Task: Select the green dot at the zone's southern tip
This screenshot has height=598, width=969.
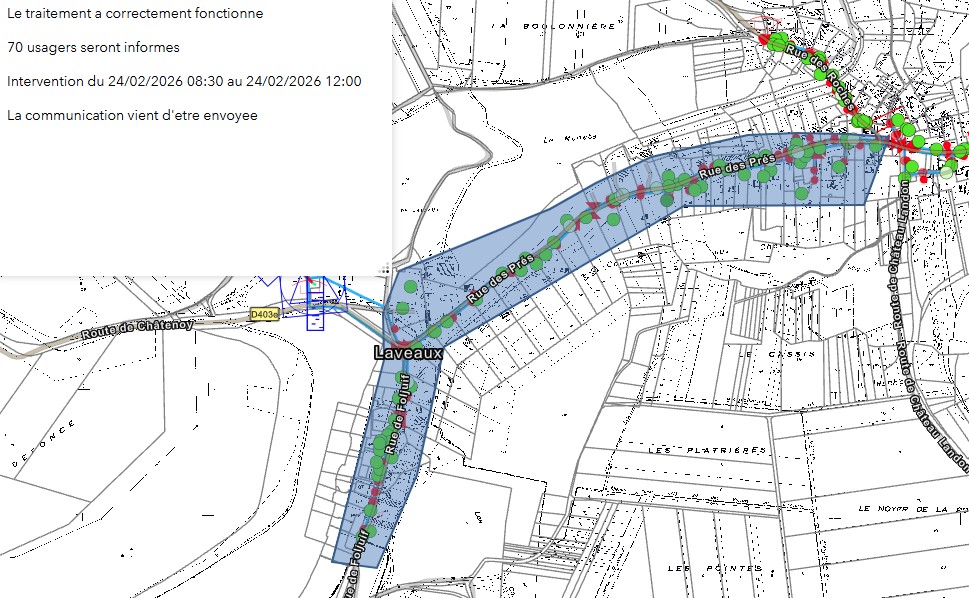Action: 370,531
